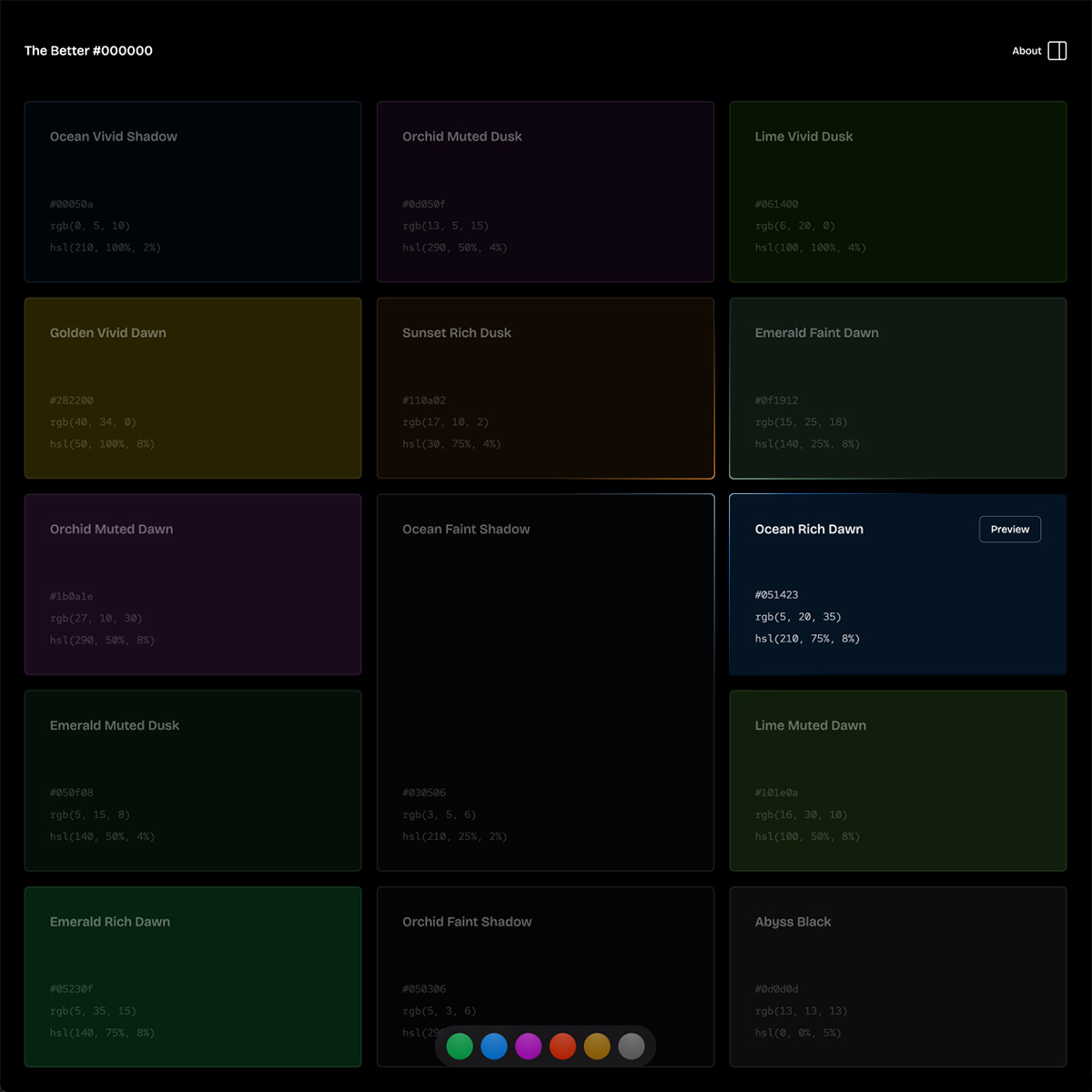Screen dimensions: 1092x1092
Task: Select the blue color filter in the dock
Action: [x=494, y=1046]
